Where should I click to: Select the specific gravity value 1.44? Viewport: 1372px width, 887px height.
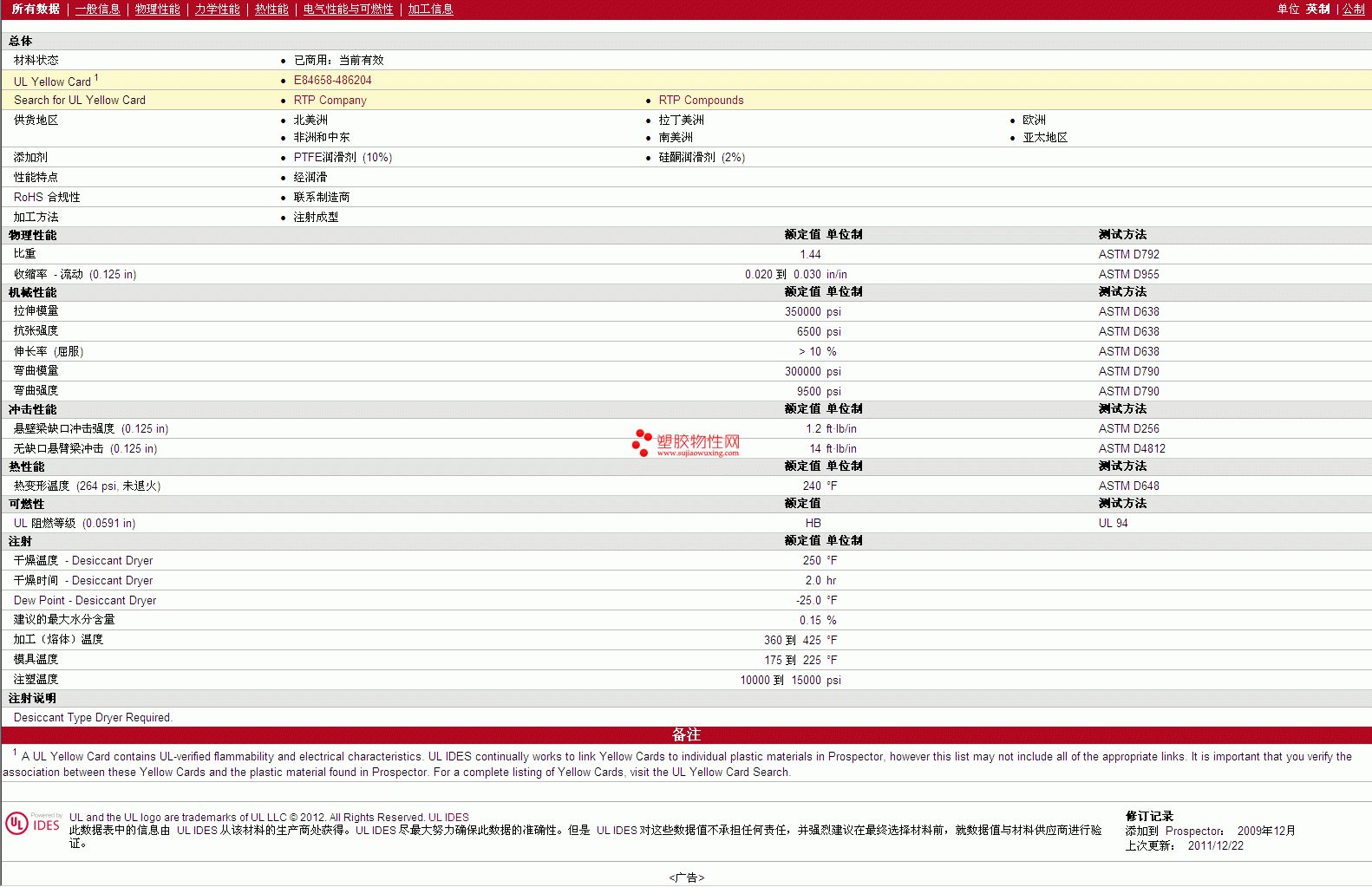[810, 254]
